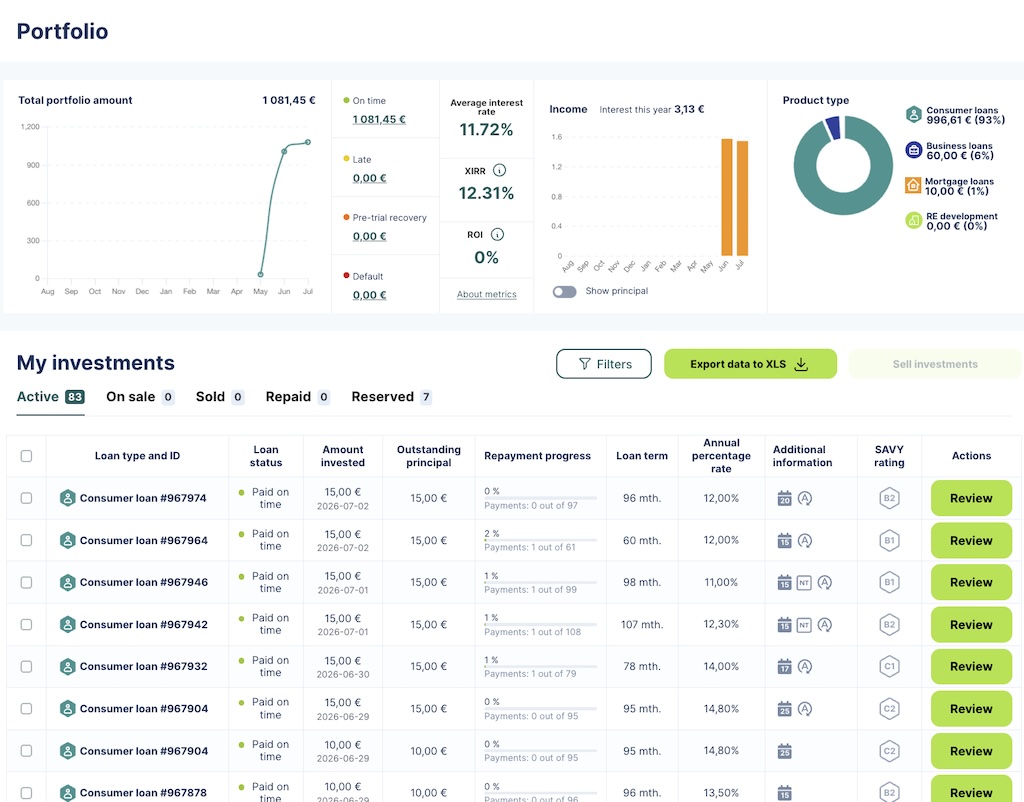Click the Mortgage loans legend icon

[913, 185]
